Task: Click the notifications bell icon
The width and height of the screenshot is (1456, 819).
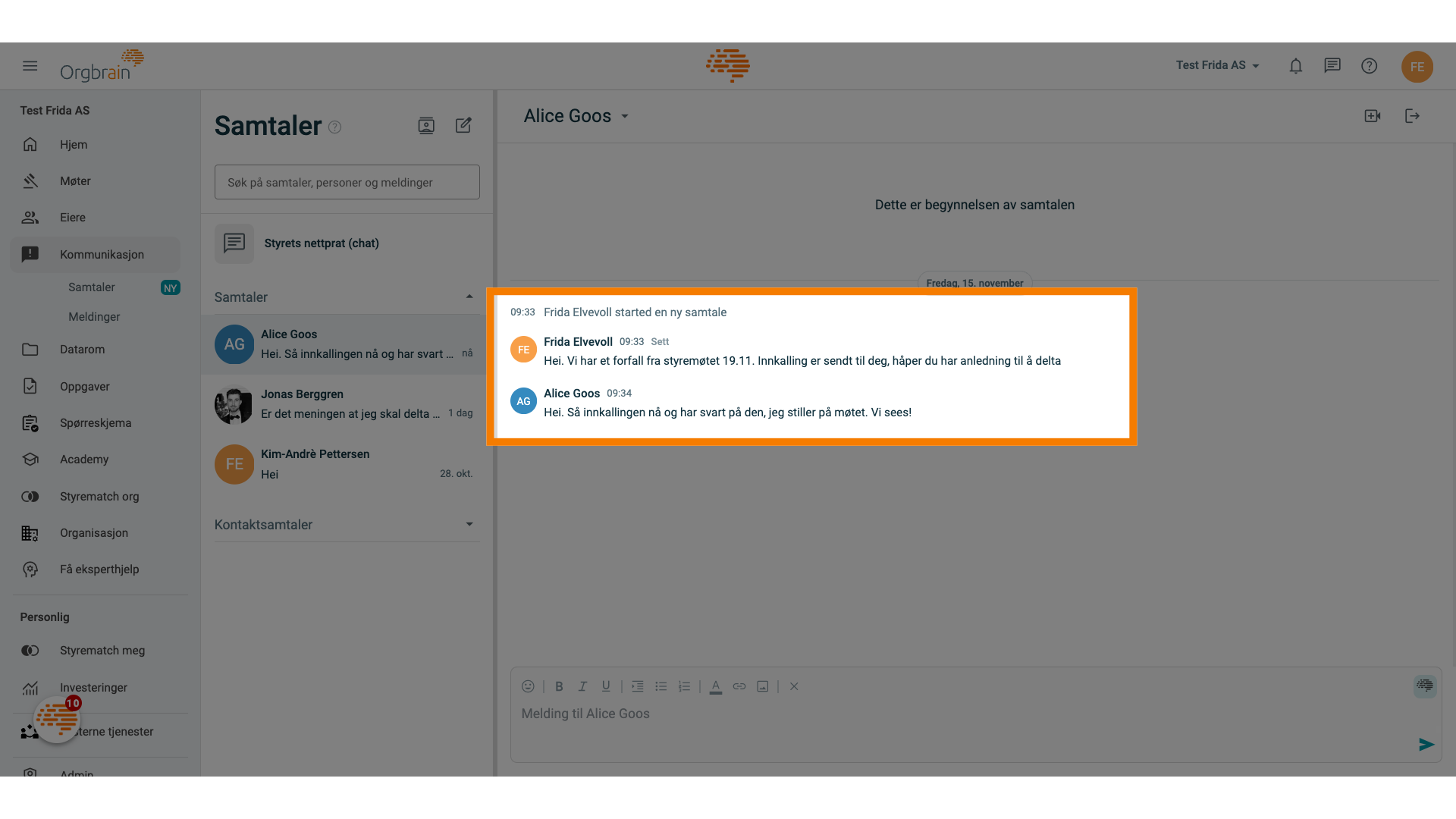Action: click(1295, 66)
